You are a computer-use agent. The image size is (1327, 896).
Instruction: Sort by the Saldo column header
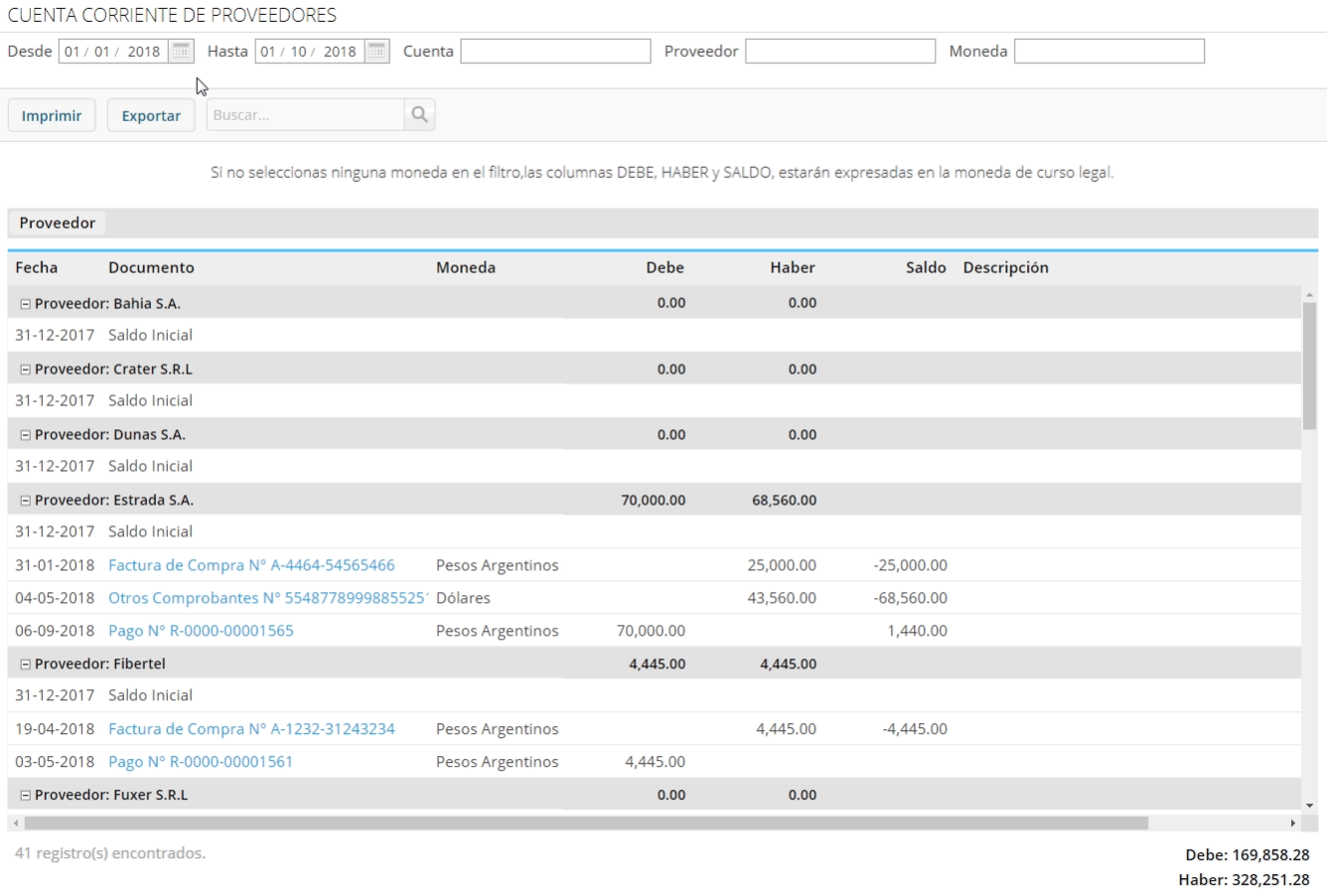coord(926,267)
